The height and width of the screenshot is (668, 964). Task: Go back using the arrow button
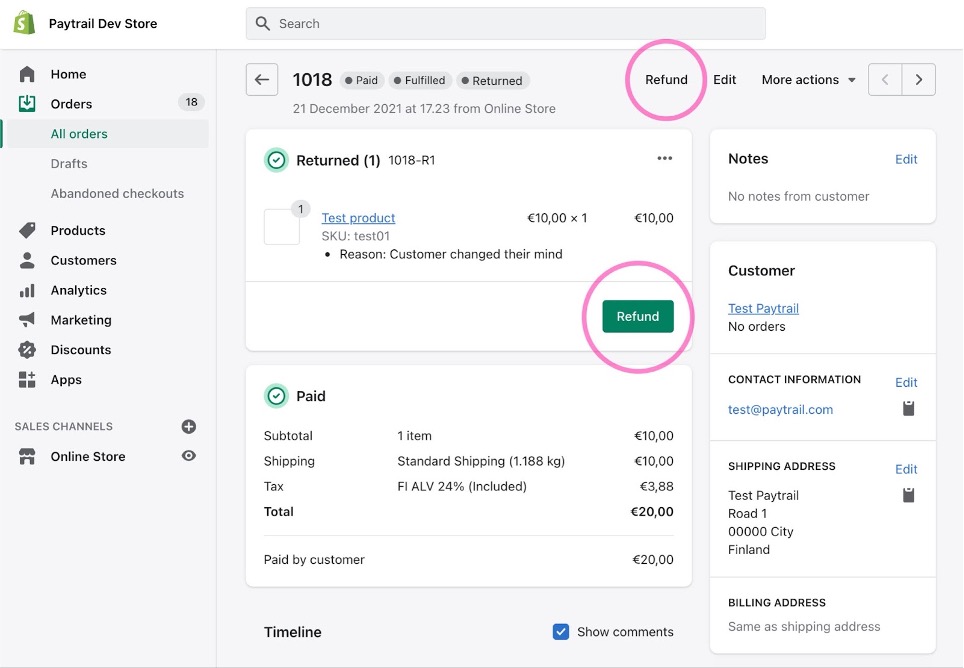262,79
